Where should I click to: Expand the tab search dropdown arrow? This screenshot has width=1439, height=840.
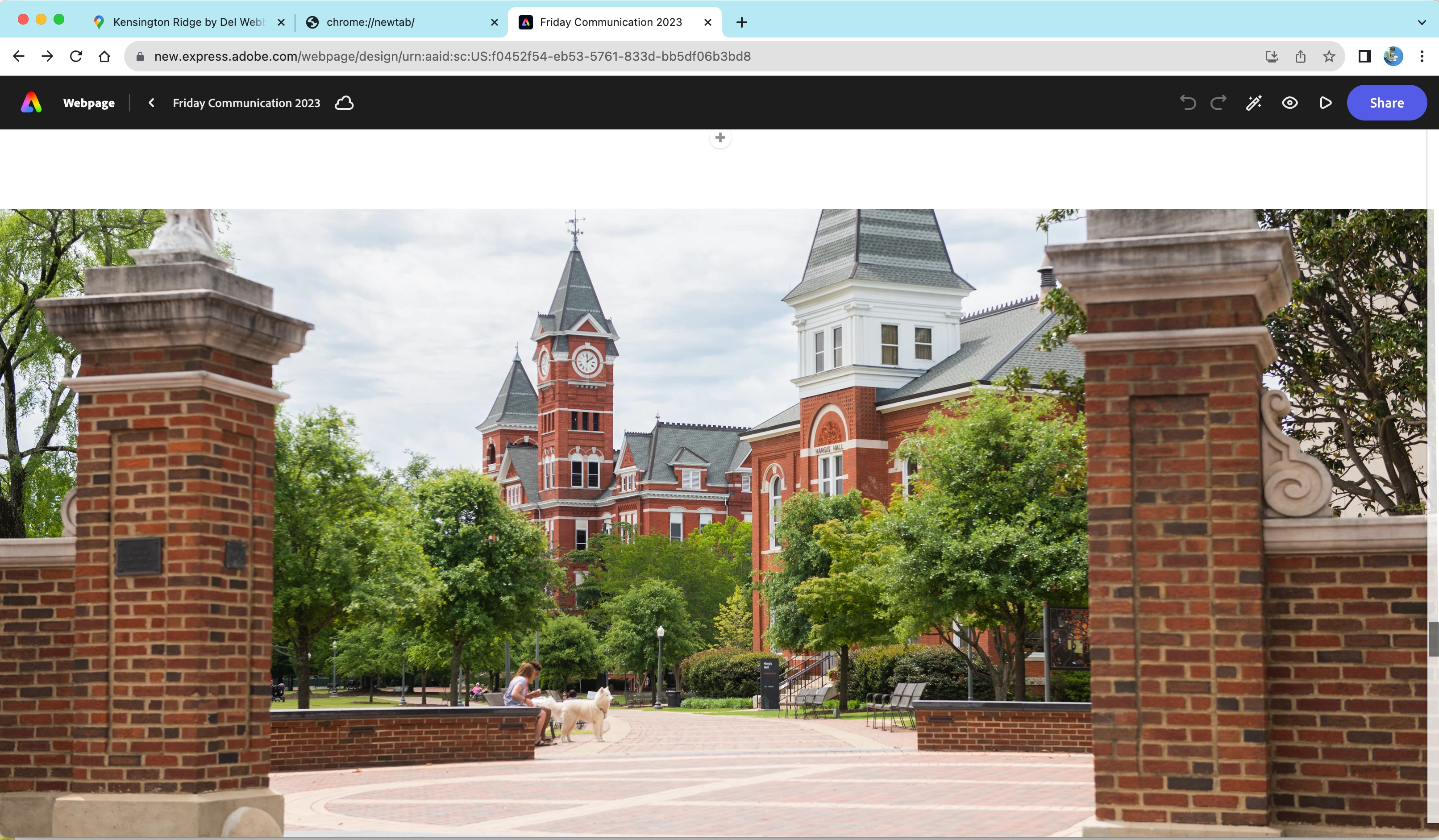point(1421,22)
